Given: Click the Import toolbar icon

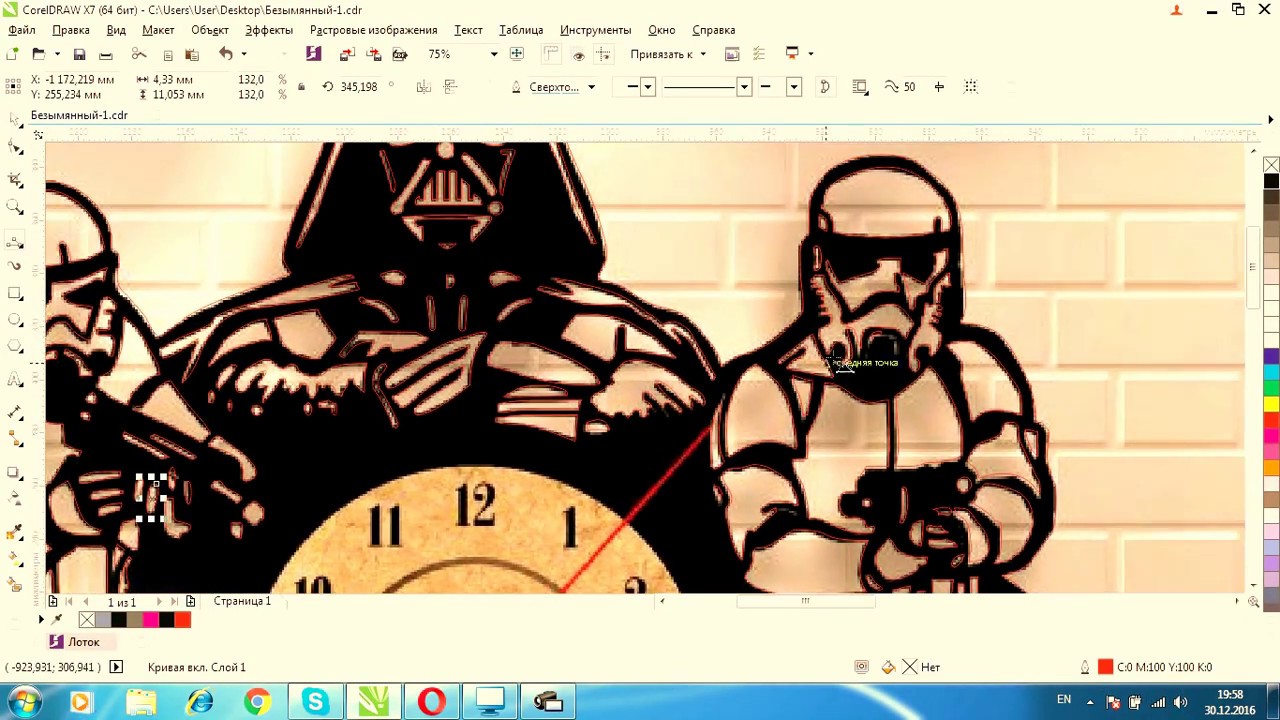Looking at the screenshot, I should [347, 54].
